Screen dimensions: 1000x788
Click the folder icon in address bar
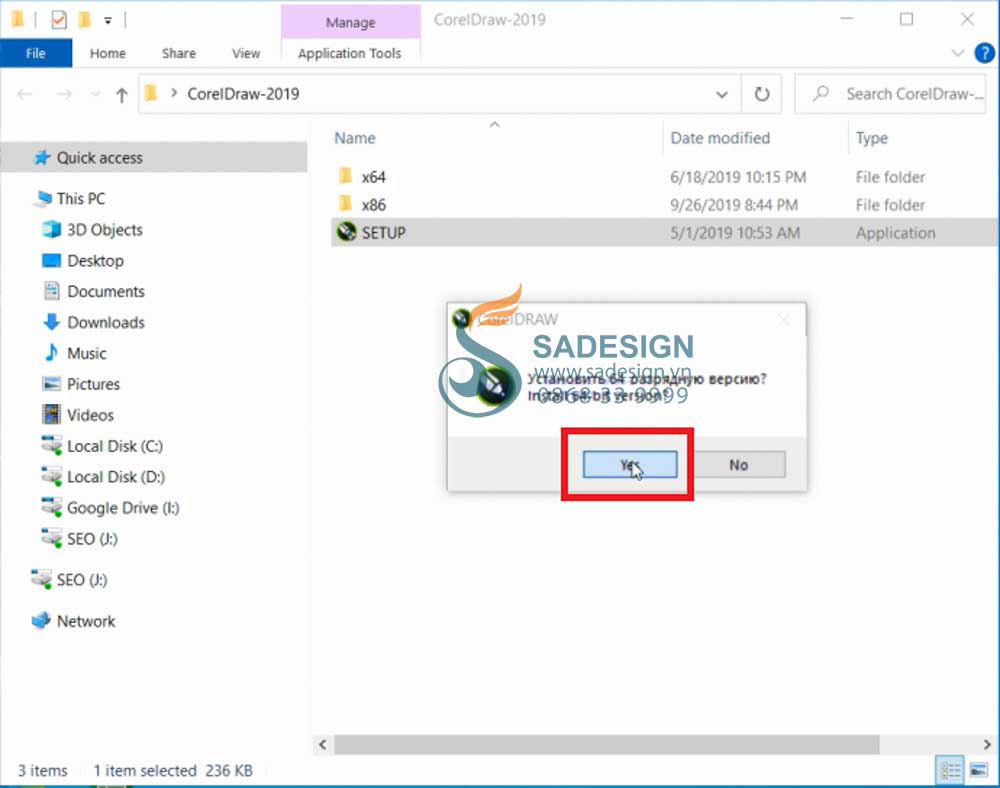[151, 94]
